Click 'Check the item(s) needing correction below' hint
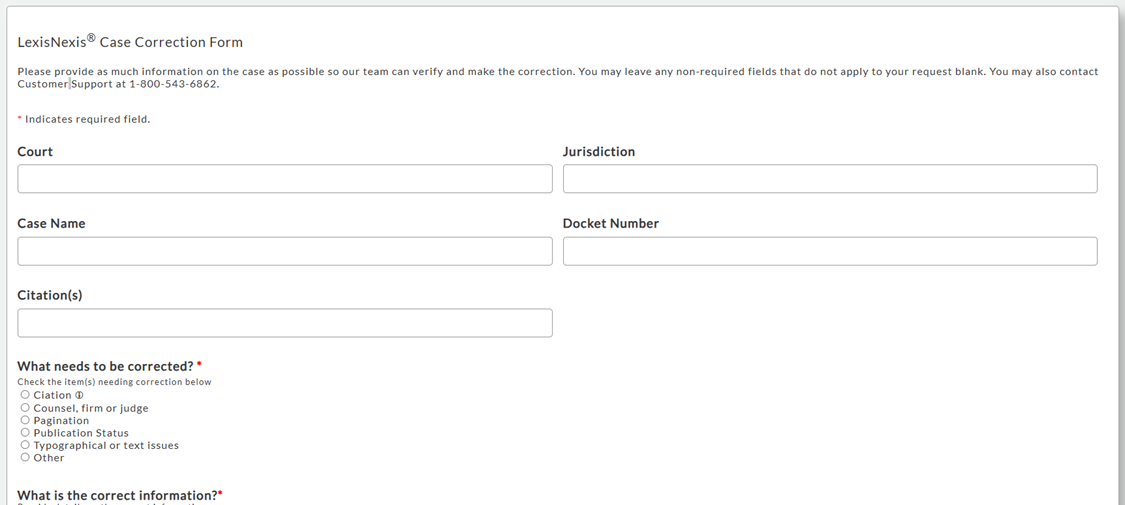 coord(114,382)
